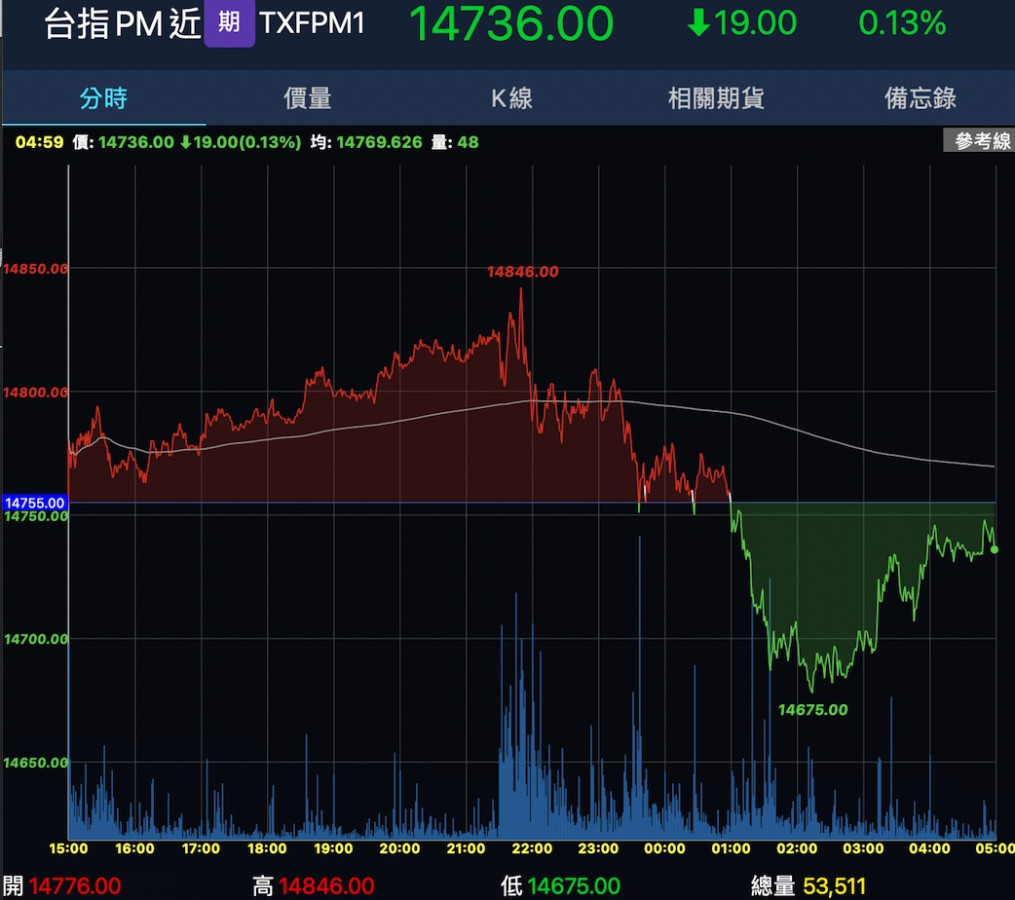Go to the 備忘錄 tab

[920, 98]
